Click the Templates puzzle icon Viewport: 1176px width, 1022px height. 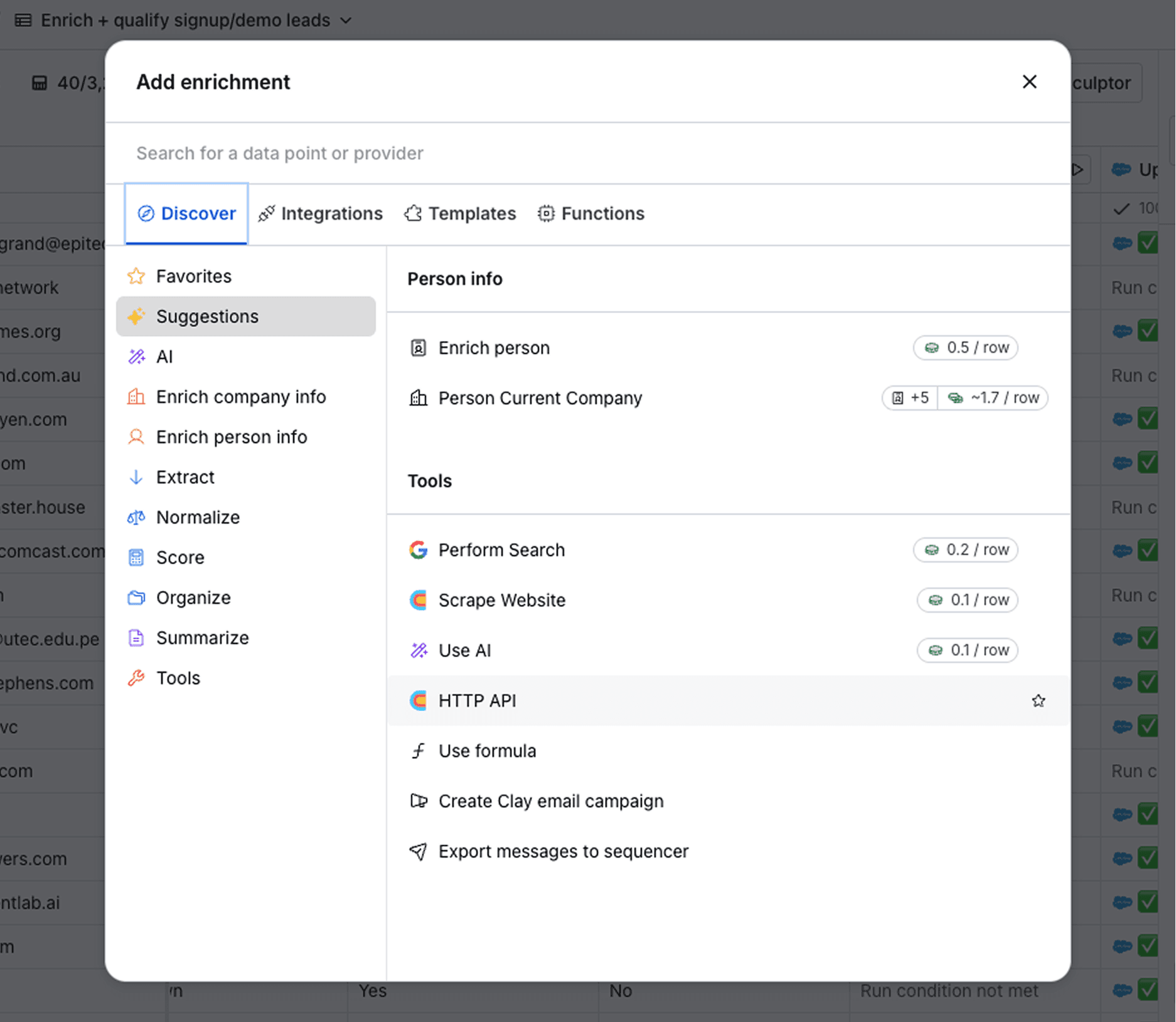pos(413,213)
